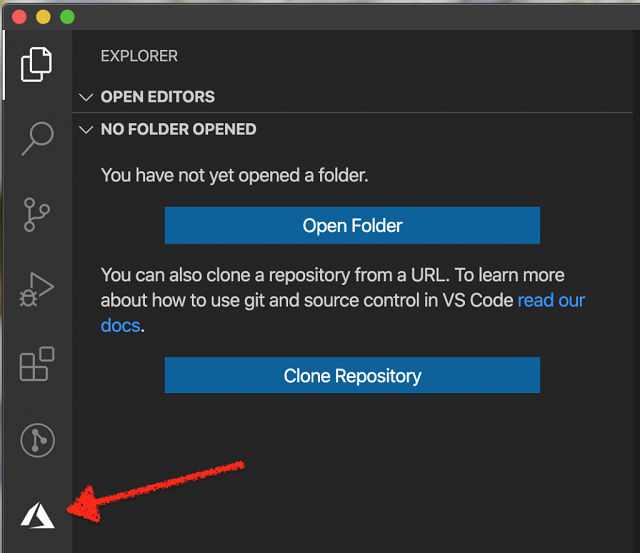
Task: Click the EXPLORER panel title
Action: point(139,56)
